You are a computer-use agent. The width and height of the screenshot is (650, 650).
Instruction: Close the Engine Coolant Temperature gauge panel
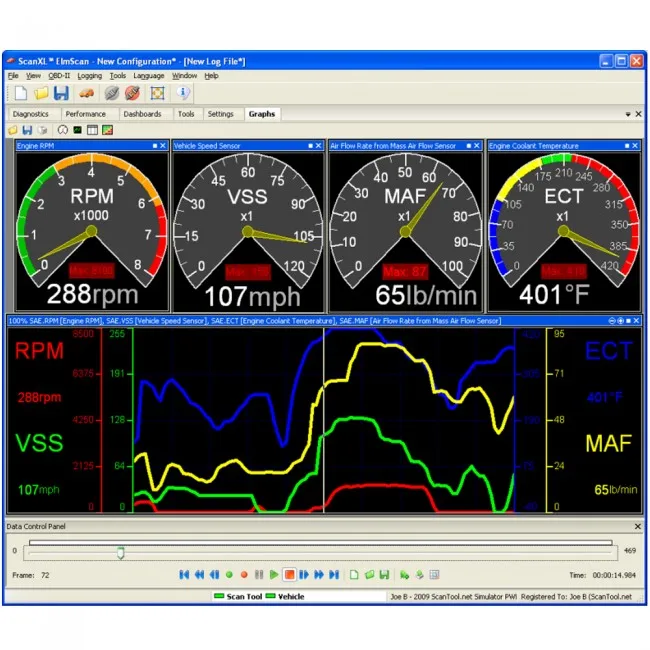635,146
